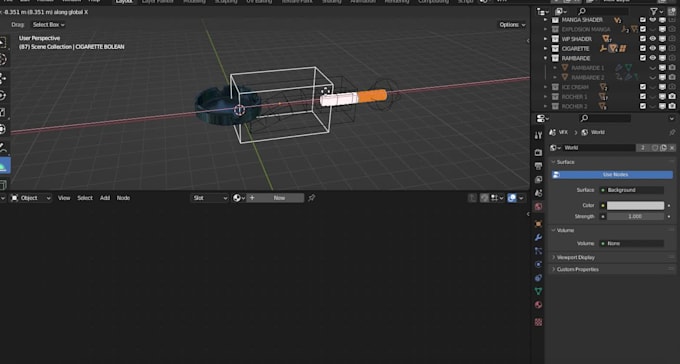
Task: Hide the CIGARETTE collection with eye icon
Action: tap(653, 49)
